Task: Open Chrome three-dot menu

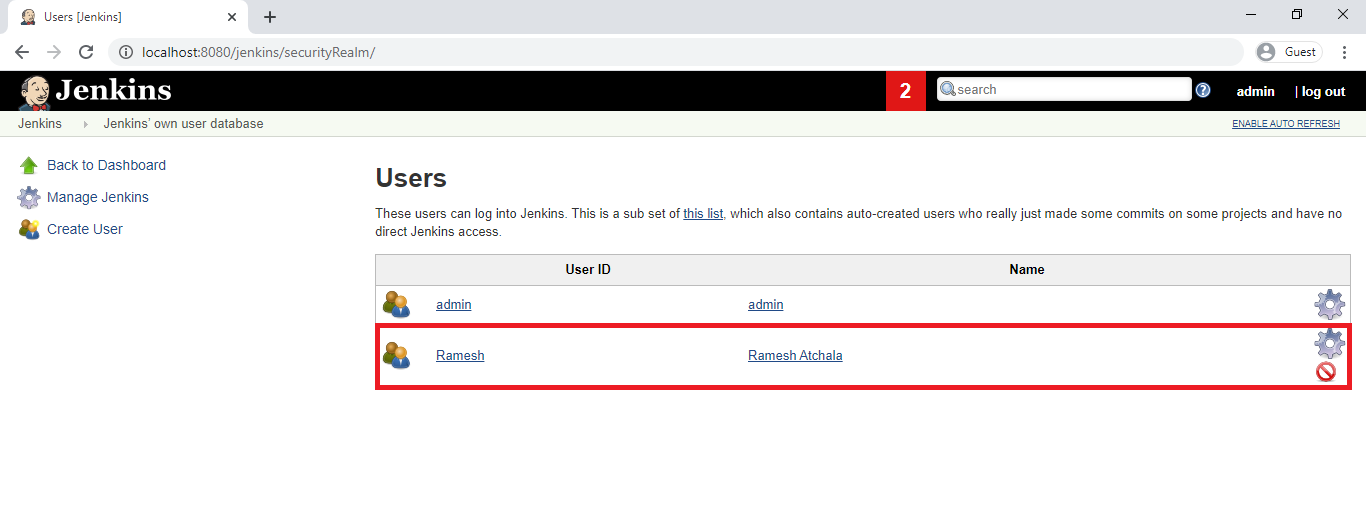Action: 1344,52
